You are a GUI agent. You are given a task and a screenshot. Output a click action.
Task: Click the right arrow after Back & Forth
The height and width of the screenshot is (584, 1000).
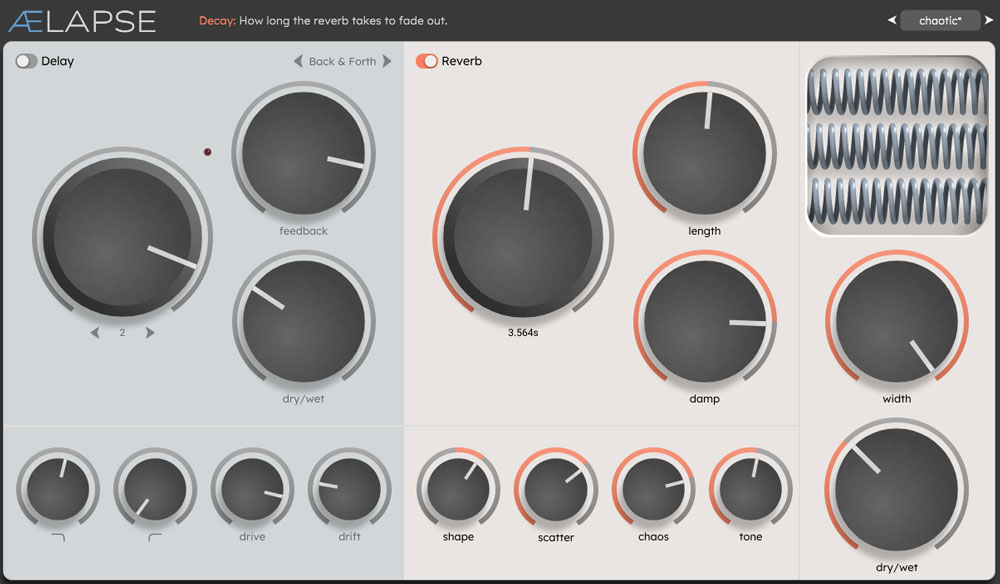[387, 61]
